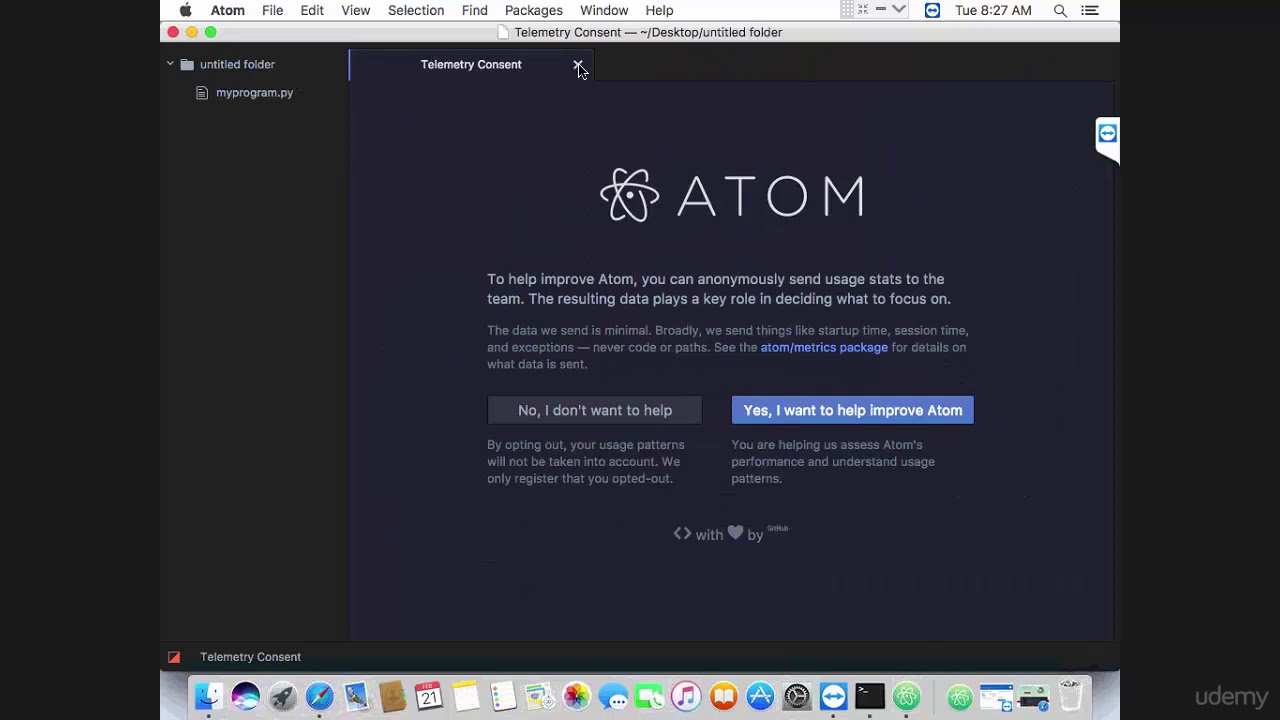The height and width of the screenshot is (720, 1280).
Task: Click the Atom icon beside Terminal in Dock
Action: 907,696
